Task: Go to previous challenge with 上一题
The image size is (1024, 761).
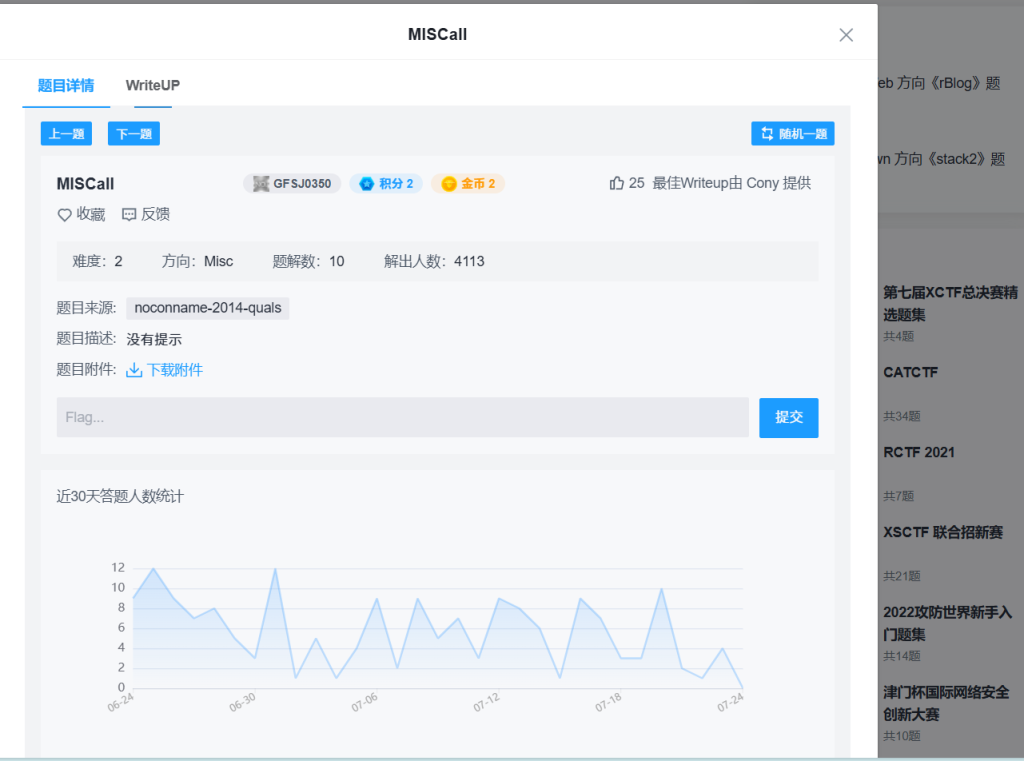Action: click(x=66, y=134)
